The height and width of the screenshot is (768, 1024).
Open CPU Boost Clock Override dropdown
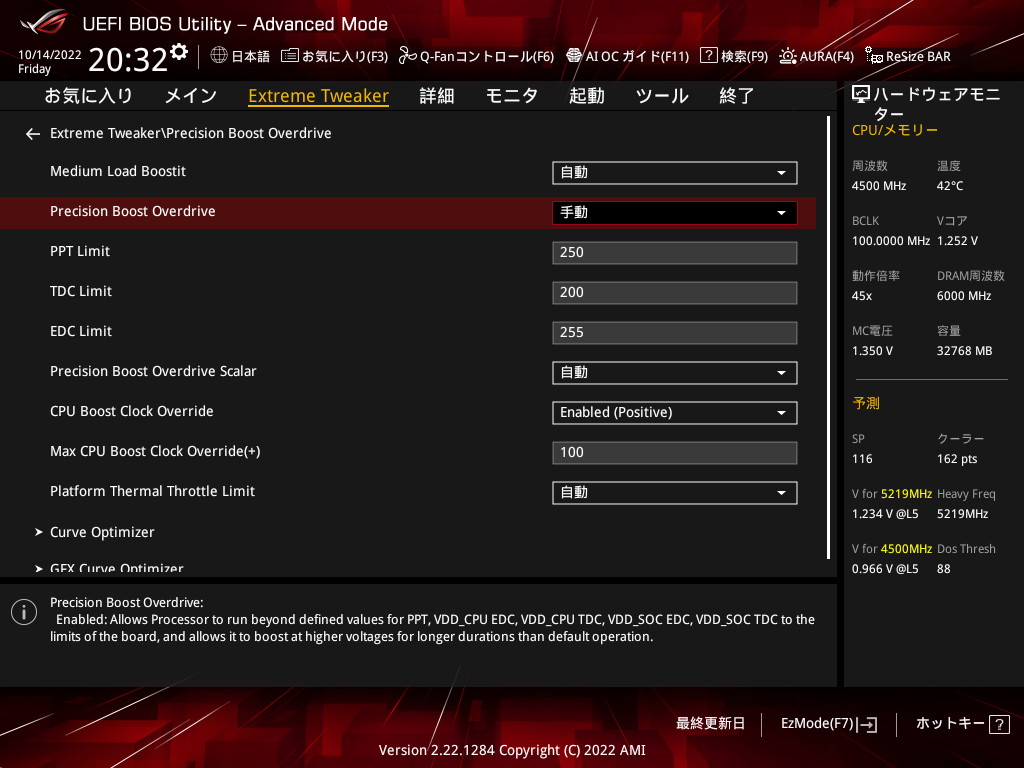tap(675, 413)
